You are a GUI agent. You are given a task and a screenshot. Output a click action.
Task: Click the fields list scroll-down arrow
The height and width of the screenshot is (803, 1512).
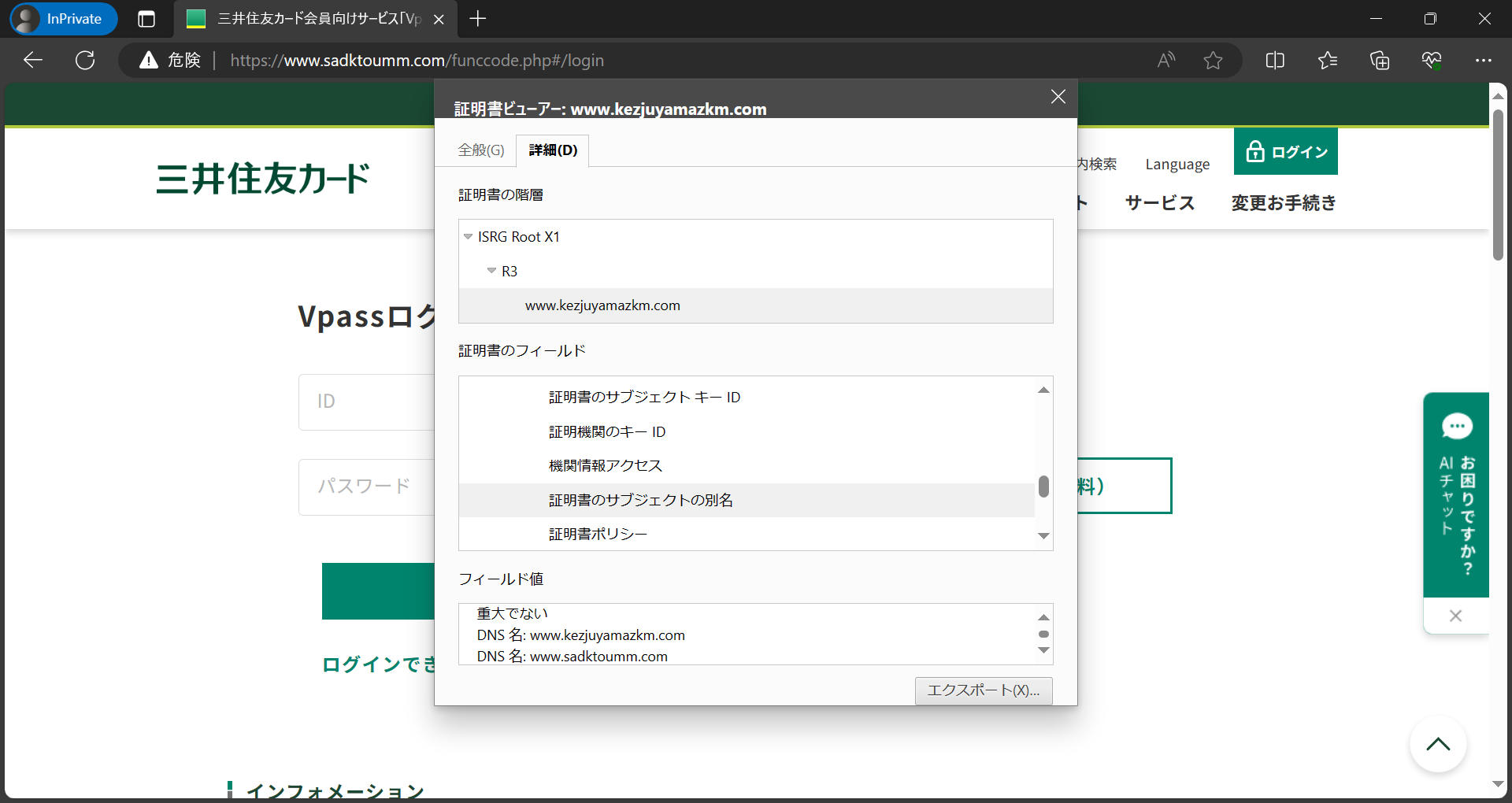pos(1043,536)
